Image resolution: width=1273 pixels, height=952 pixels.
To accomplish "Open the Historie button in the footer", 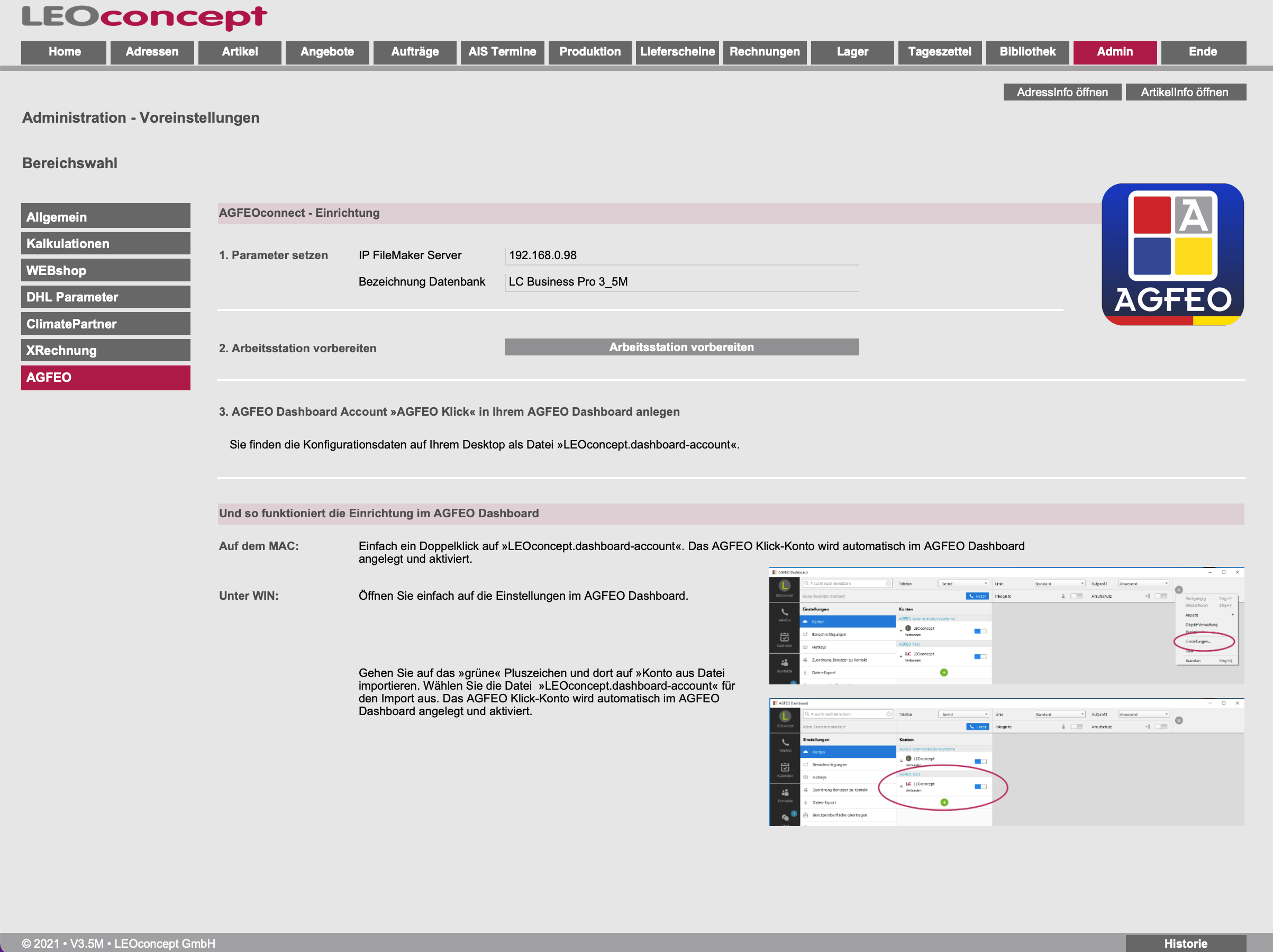I will point(1186,944).
